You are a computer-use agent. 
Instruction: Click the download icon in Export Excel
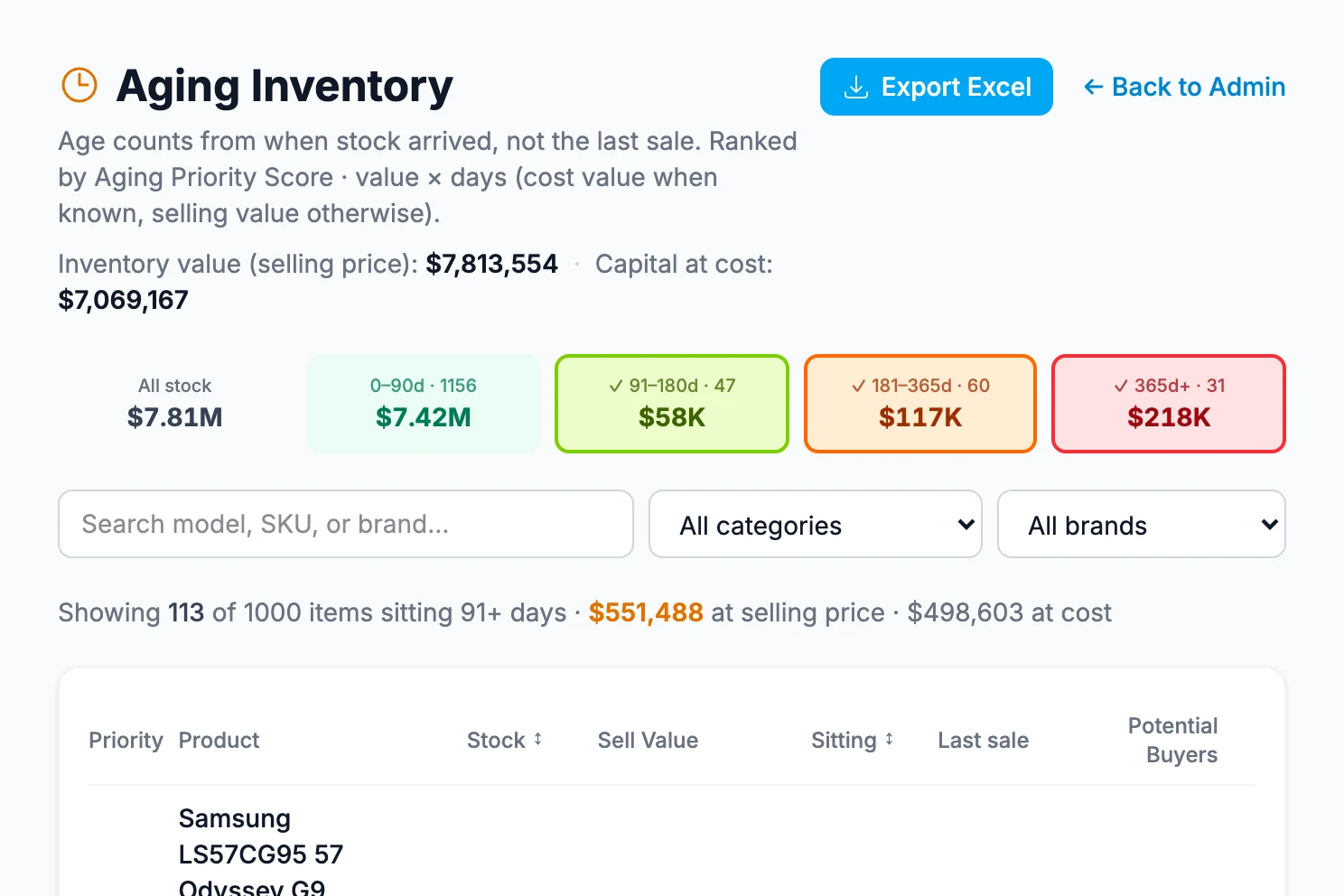(855, 87)
